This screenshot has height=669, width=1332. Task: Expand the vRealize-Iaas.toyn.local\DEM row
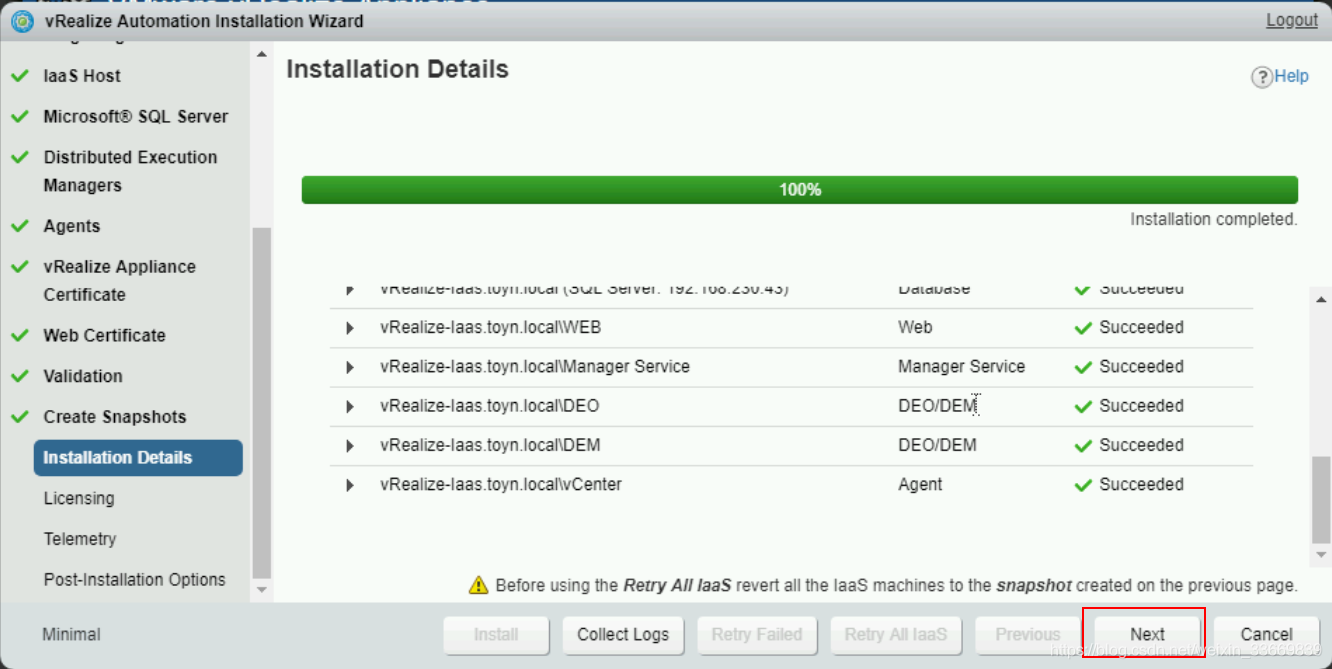coord(350,446)
